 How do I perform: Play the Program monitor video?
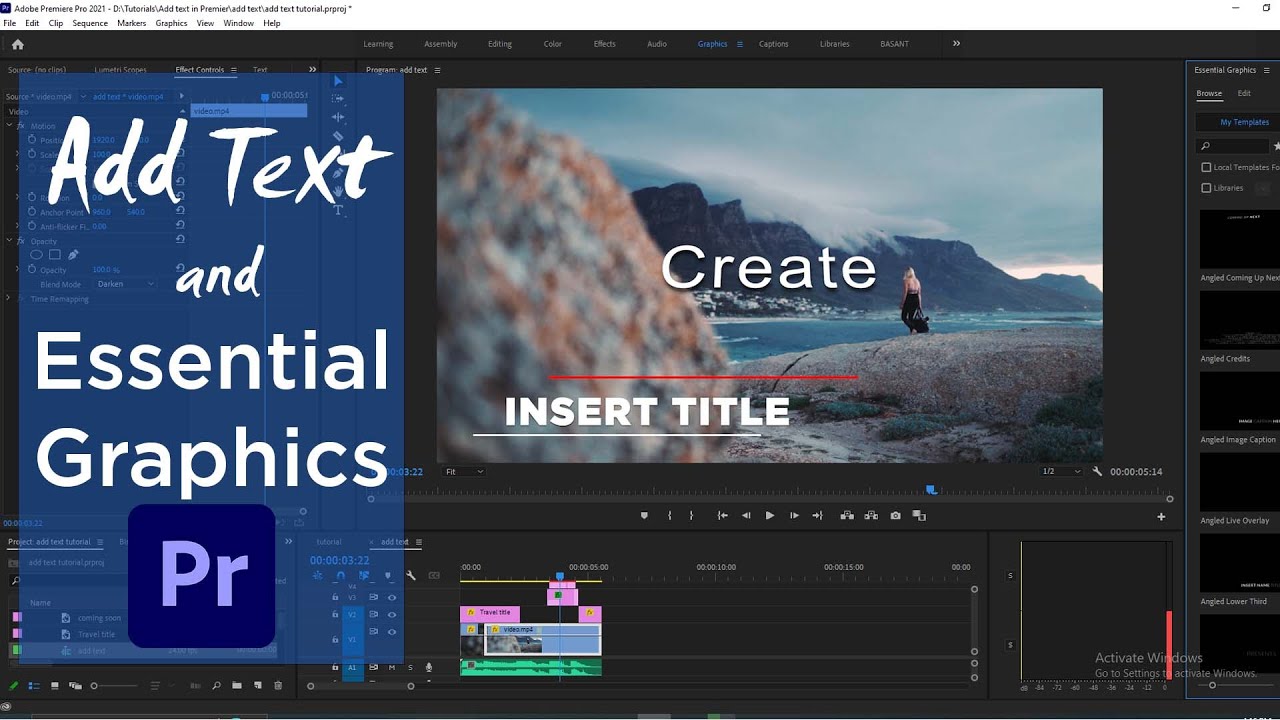tap(770, 516)
